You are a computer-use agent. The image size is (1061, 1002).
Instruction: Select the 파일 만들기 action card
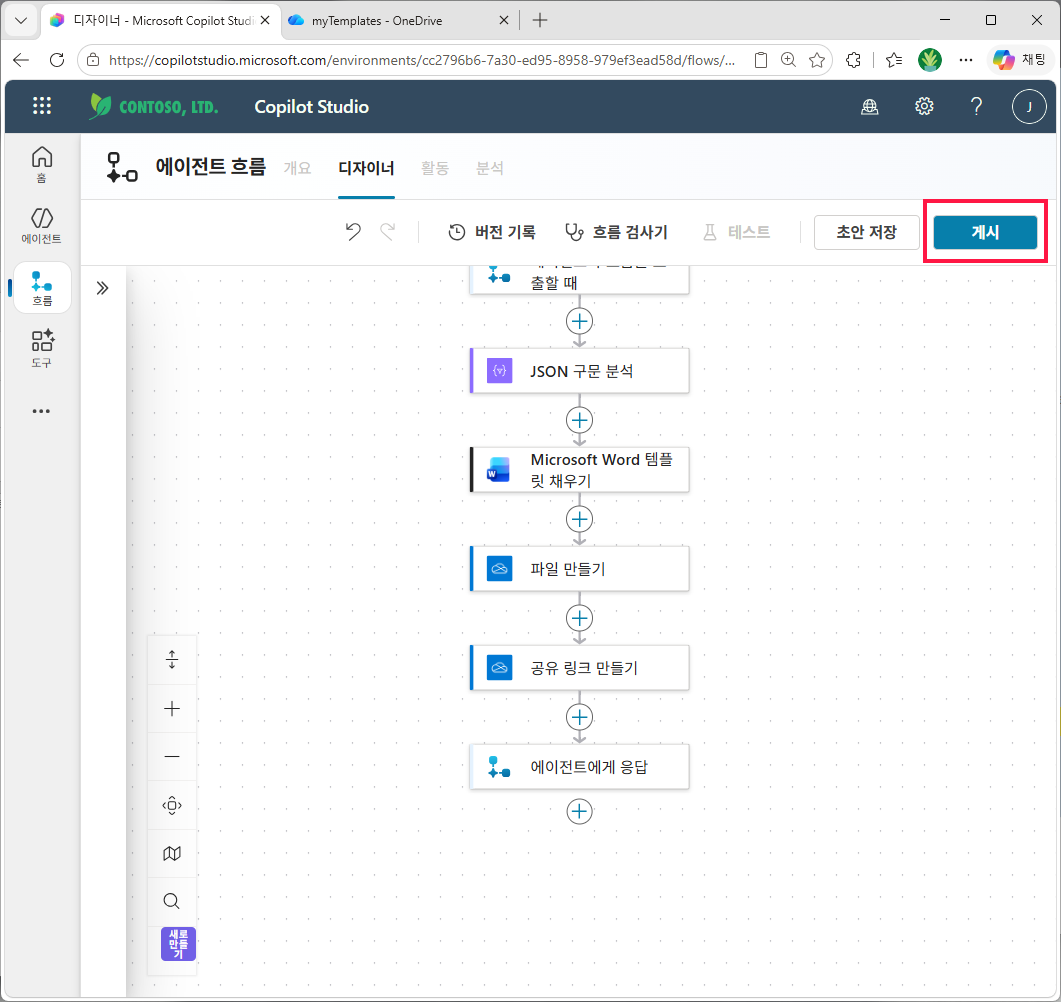[580, 569]
